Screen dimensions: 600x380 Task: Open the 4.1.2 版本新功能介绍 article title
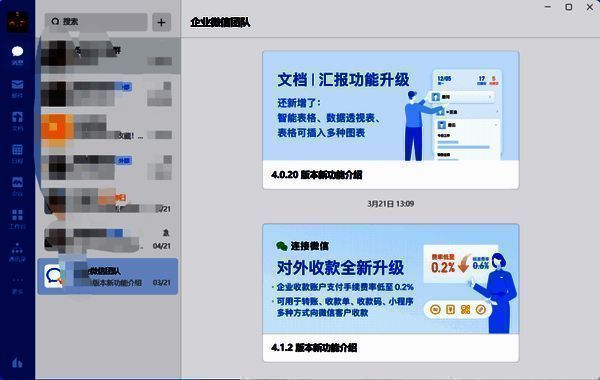coord(314,347)
